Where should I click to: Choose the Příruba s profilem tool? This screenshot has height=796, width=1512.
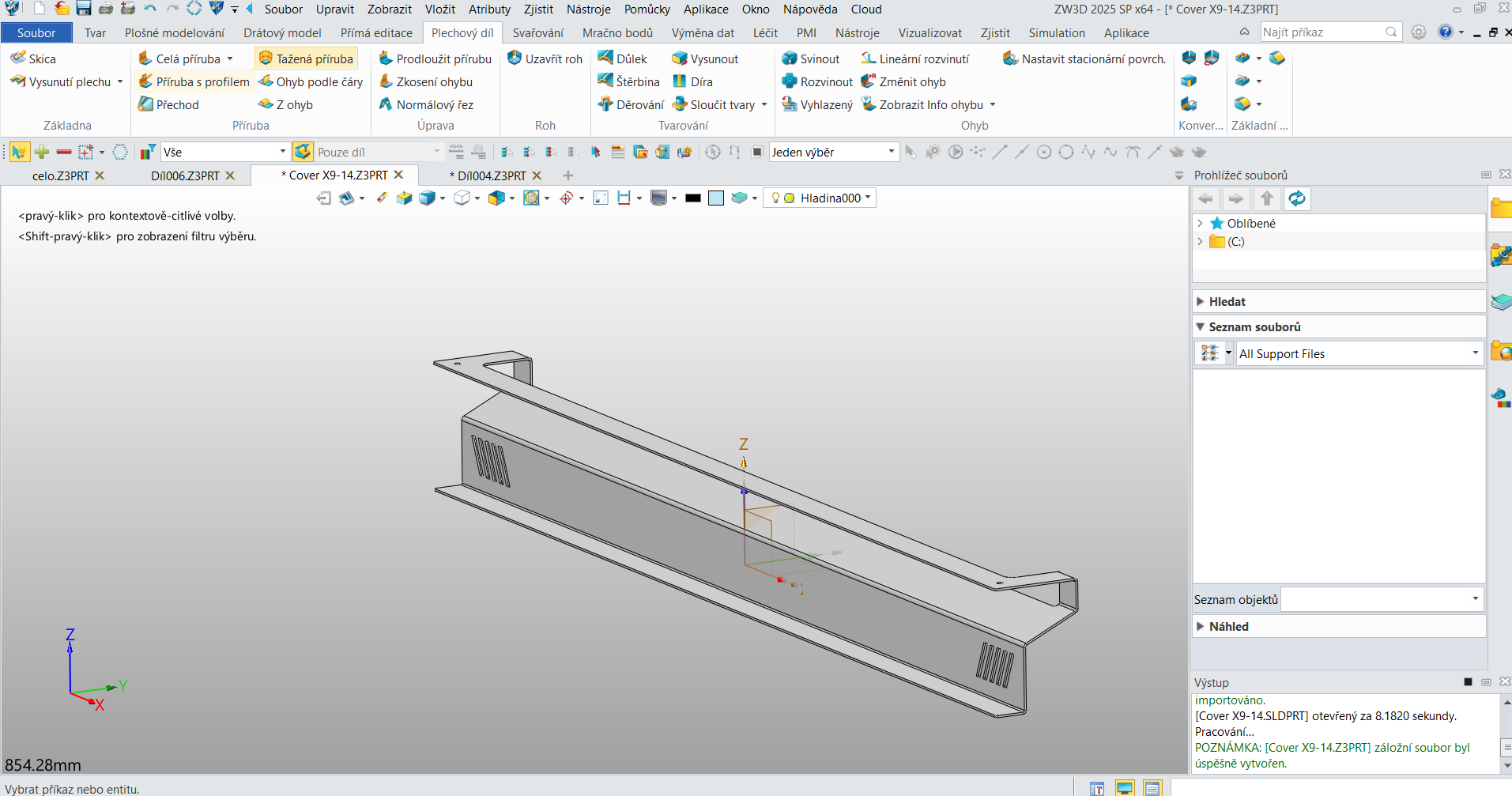(194, 81)
